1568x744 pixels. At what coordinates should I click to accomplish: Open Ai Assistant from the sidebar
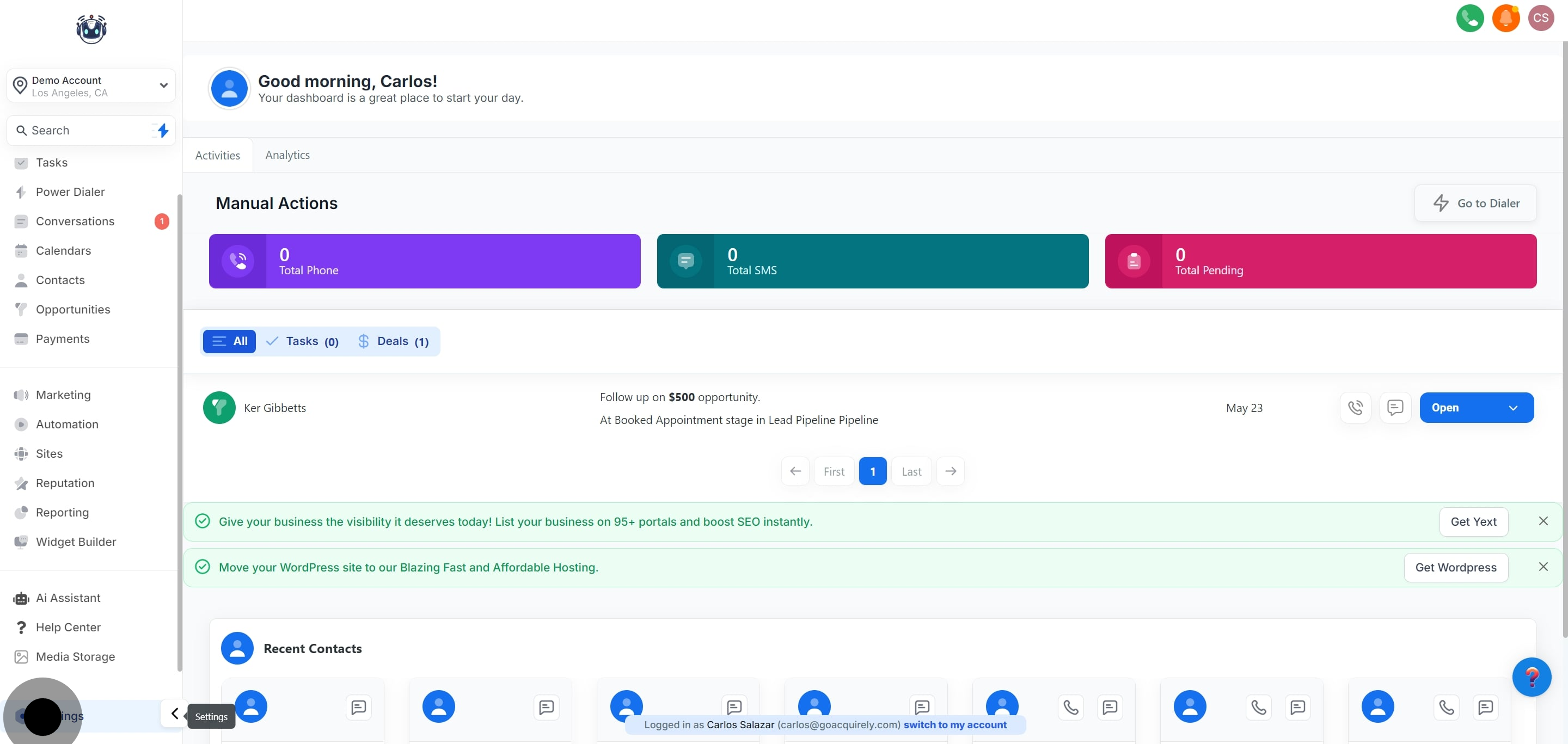[68, 598]
